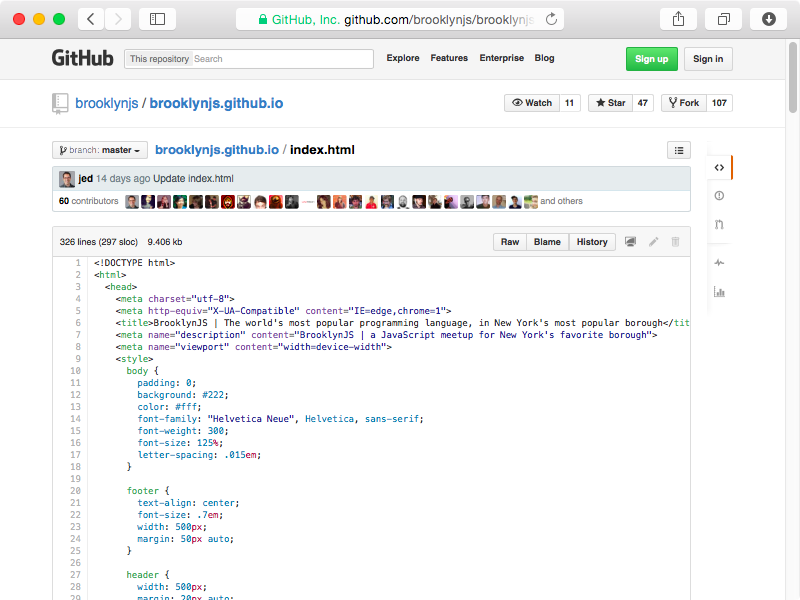
Task: Open the watchers count 11
Action: point(569,103)
